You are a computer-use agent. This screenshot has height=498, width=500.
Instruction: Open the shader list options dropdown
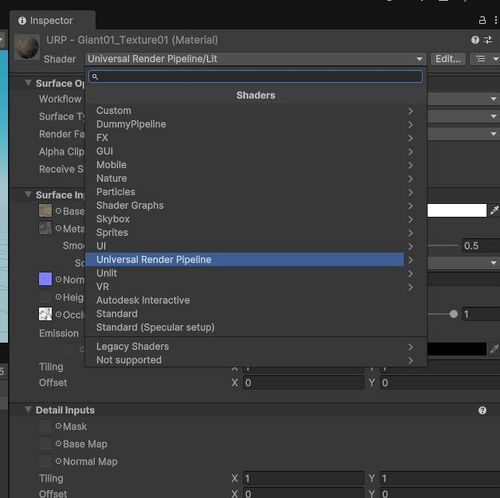pos(486,59)
